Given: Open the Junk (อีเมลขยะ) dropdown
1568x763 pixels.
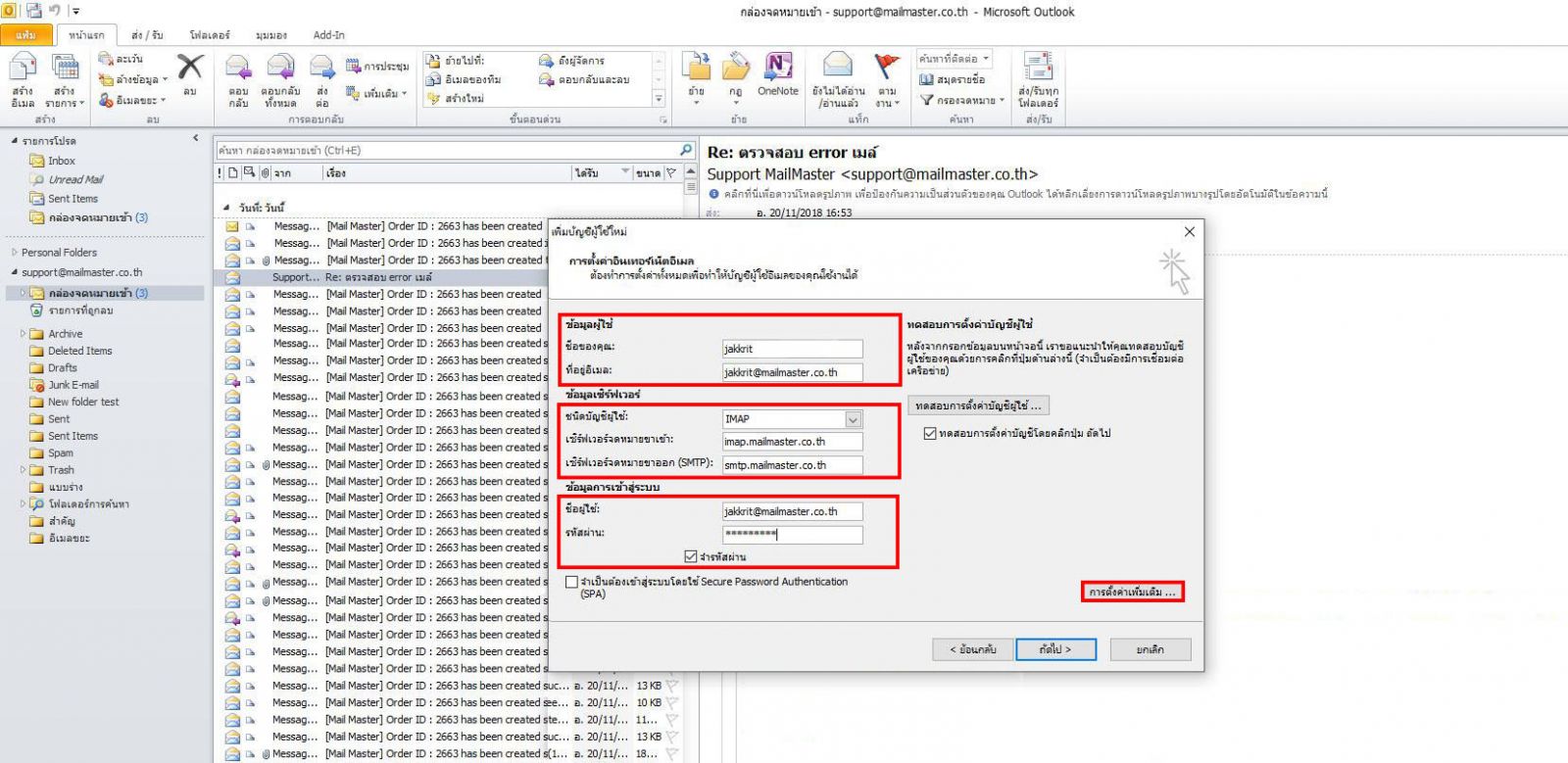Looking at the screenshot, I should (x=131, y=100).
